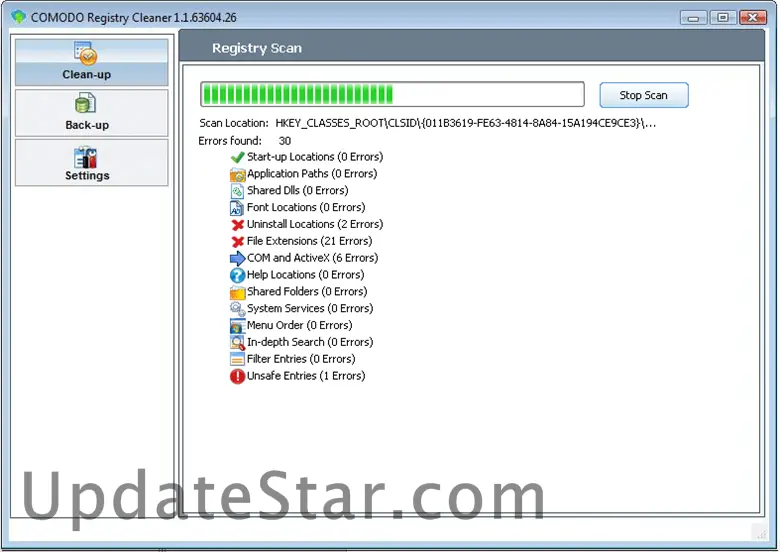780x552 pixels.
Task: Select 'Application Paths (0 Errors)' text
Action: 312,174
